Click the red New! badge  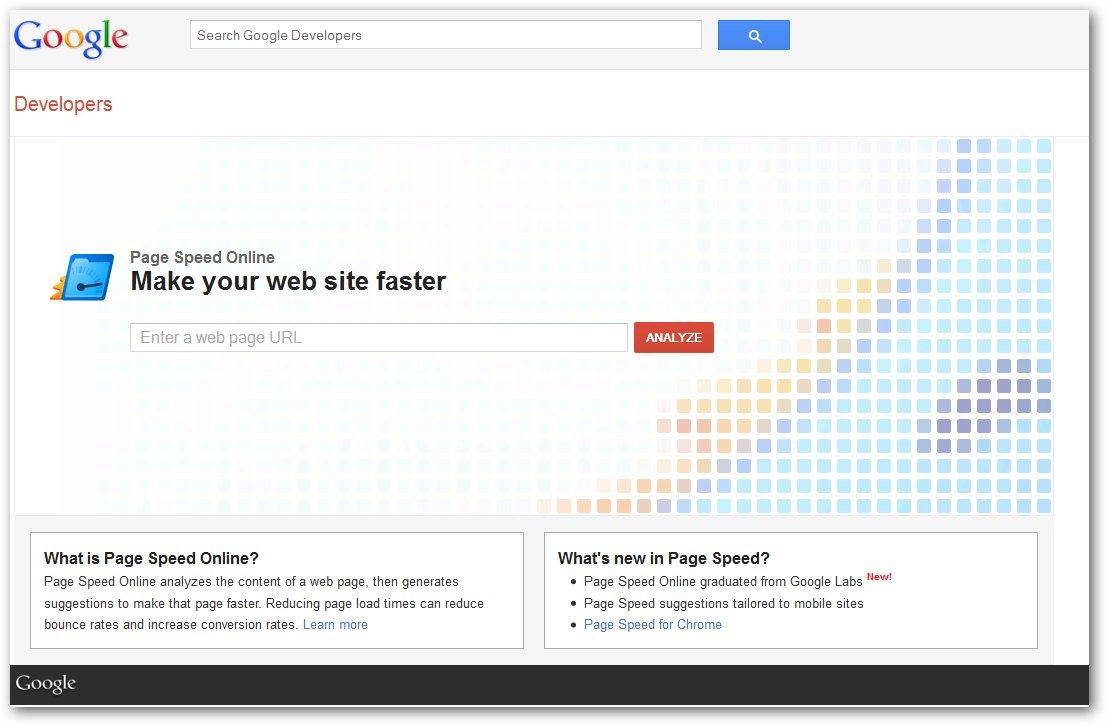[879, 577]
